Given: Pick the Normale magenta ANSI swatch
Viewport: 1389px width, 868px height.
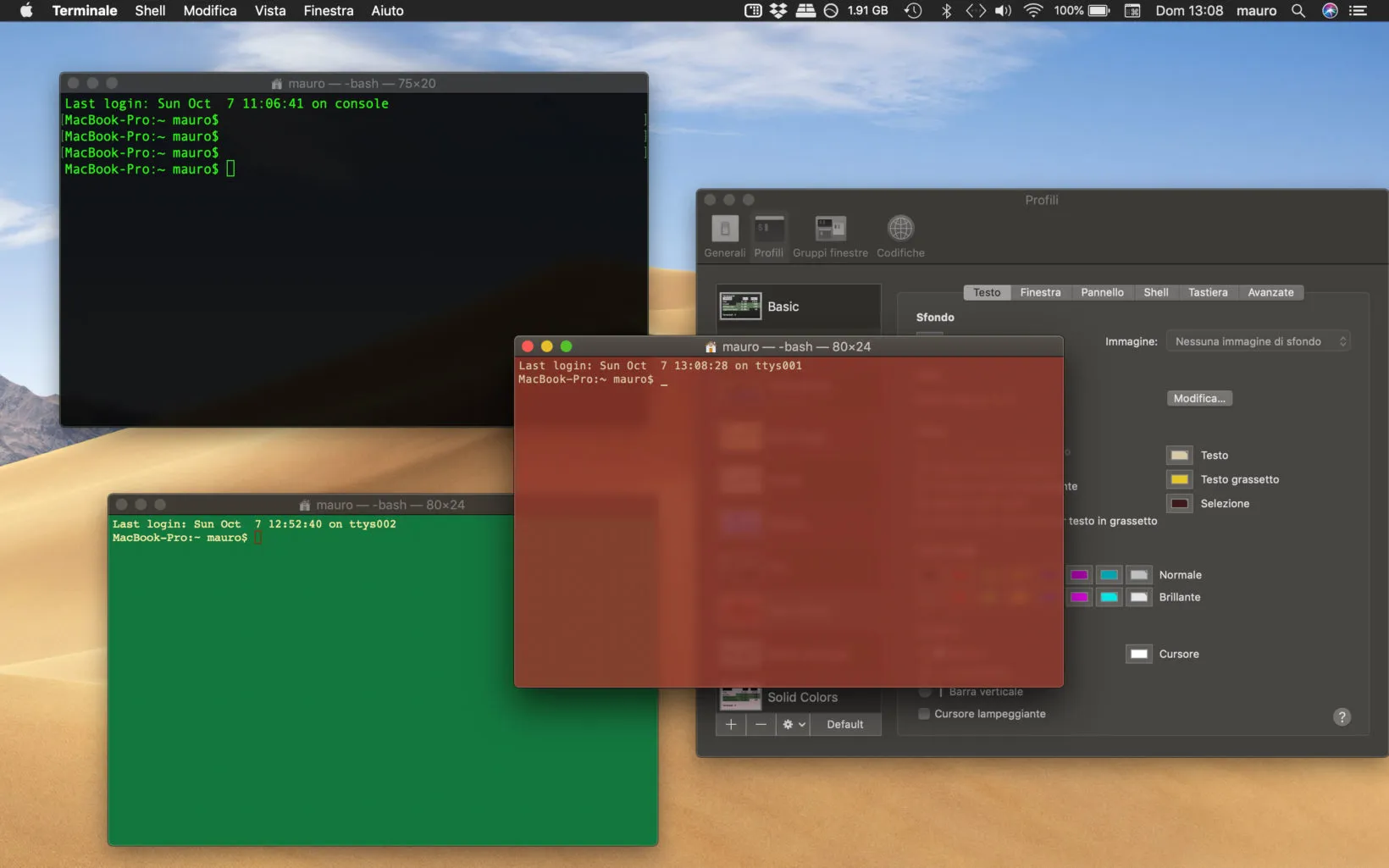Looking at the screenshot, I should (1079, 575).
